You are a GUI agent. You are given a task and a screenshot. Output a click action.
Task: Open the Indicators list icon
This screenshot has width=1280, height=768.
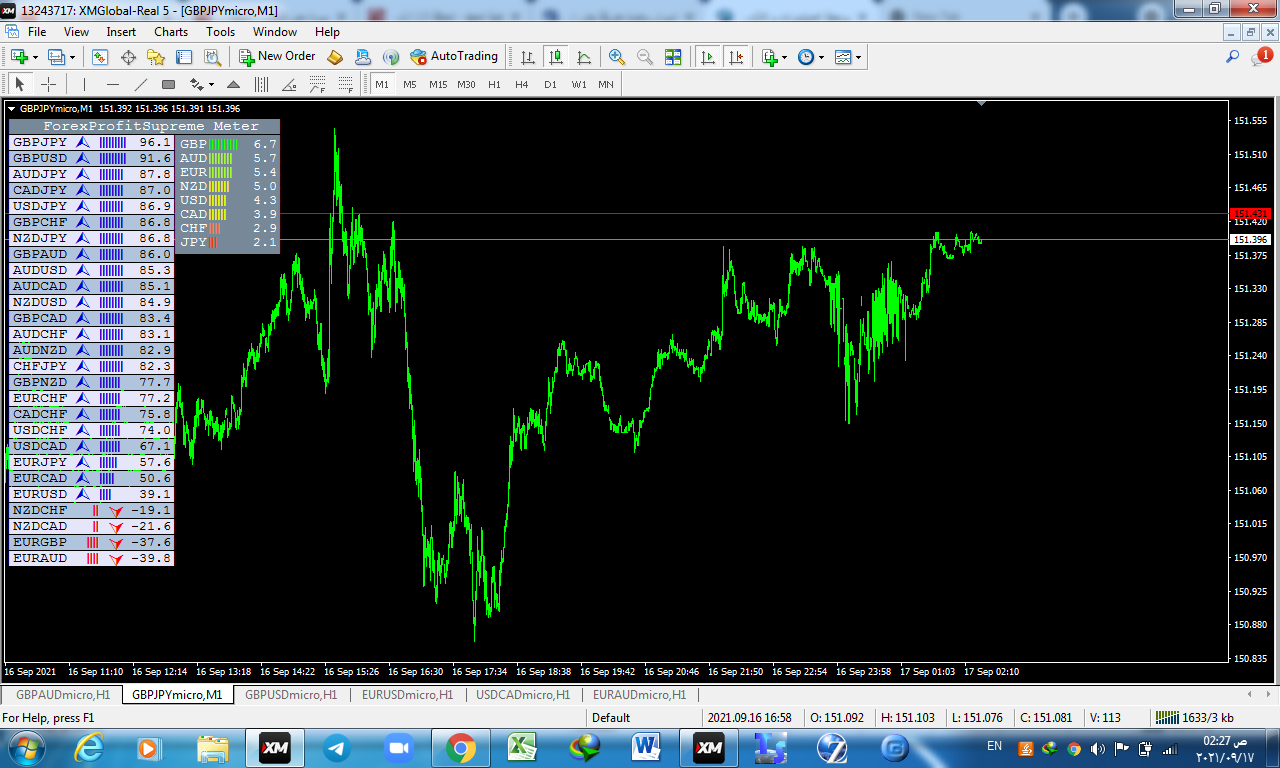769,57
